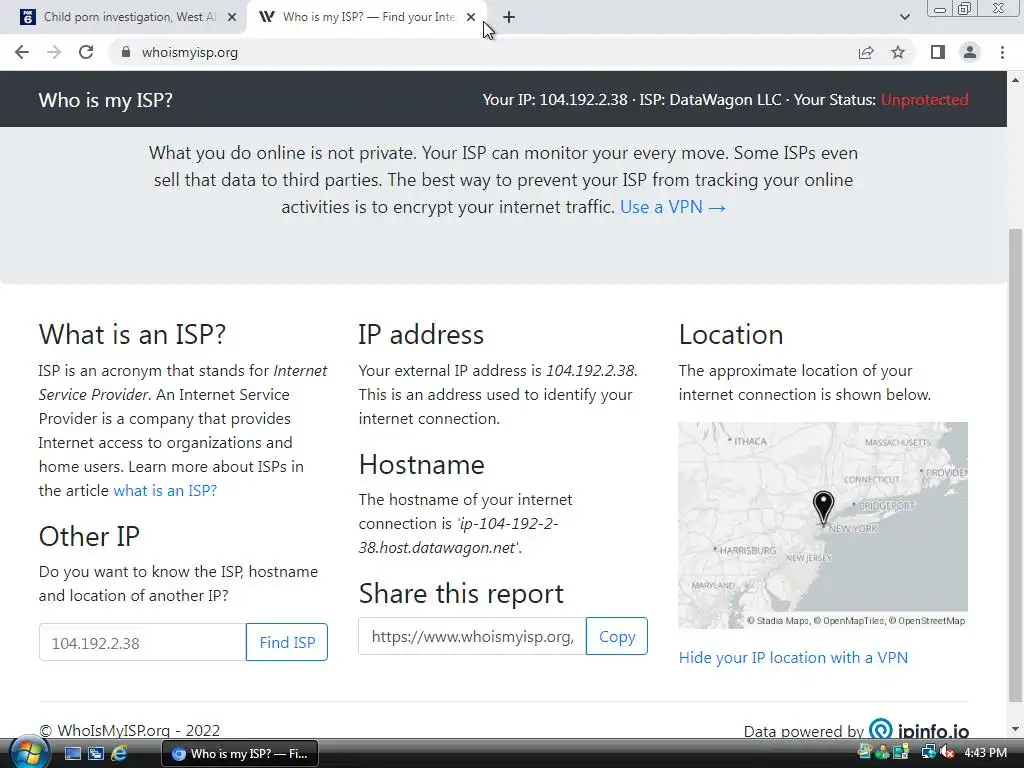Viewport: 1024px width, 768px height.
Task: Click the muted volume tray icon
Action: tap(946, 753)
